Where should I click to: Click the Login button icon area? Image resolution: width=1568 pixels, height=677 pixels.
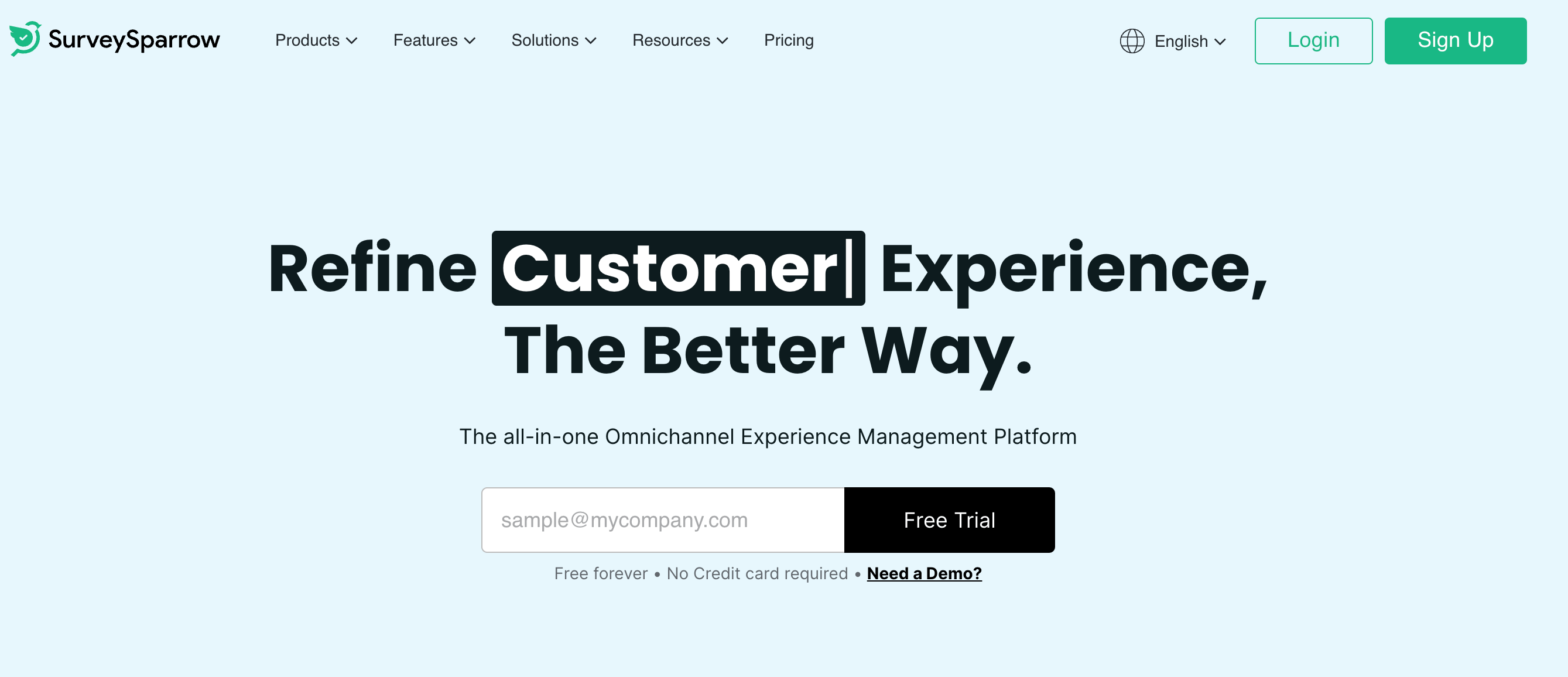[1314, 40]
